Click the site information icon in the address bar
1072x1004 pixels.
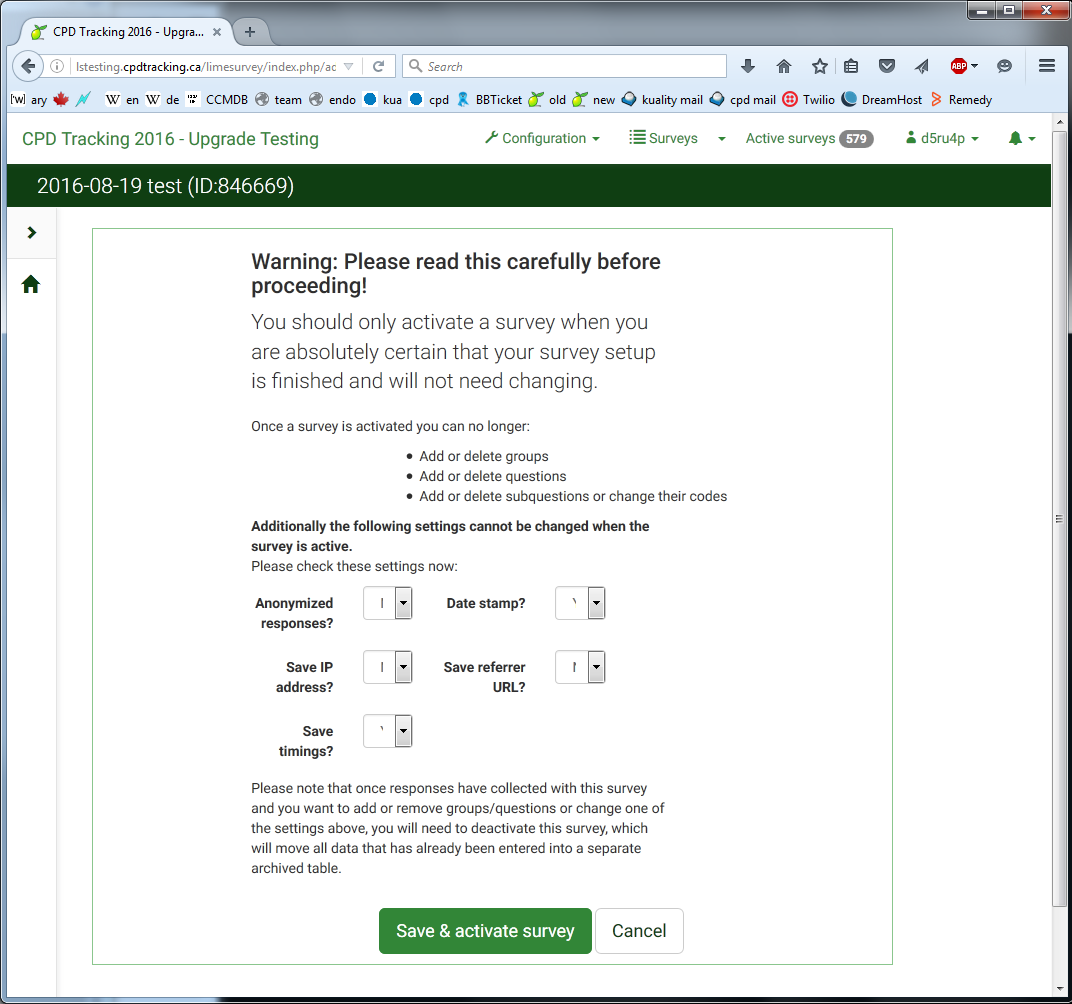tap(57, 66)
